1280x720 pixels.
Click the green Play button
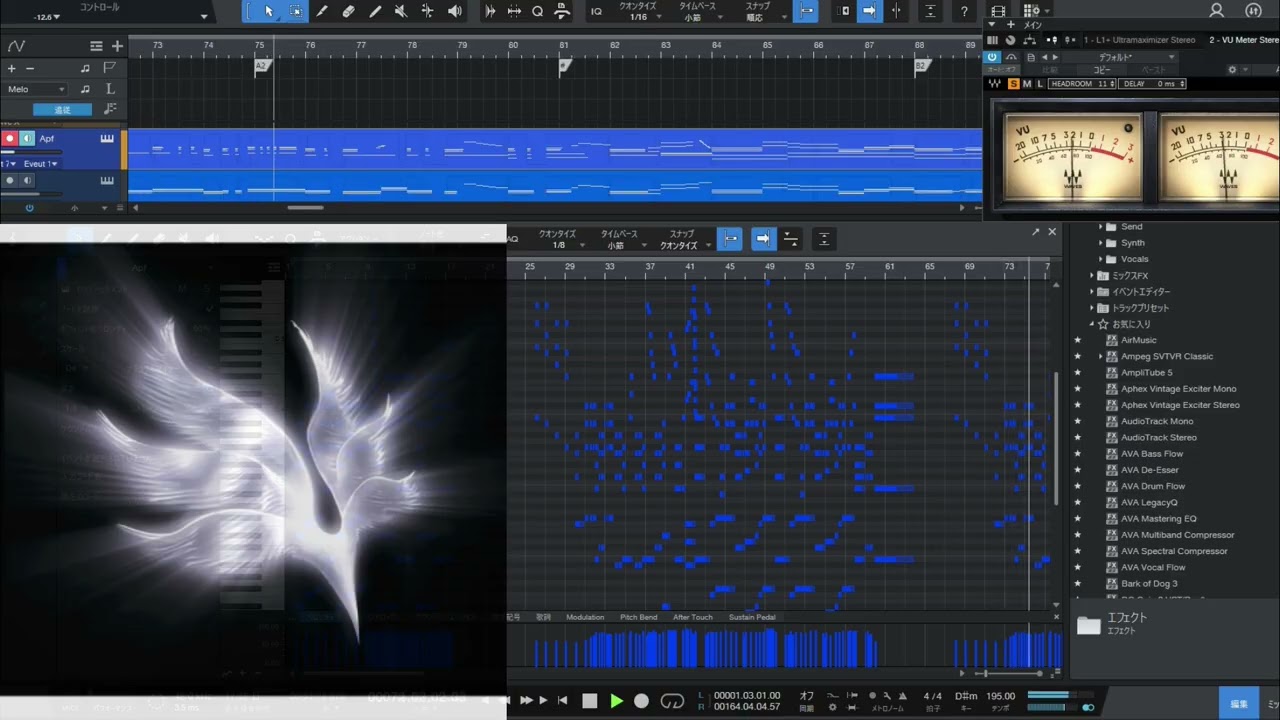616,701
